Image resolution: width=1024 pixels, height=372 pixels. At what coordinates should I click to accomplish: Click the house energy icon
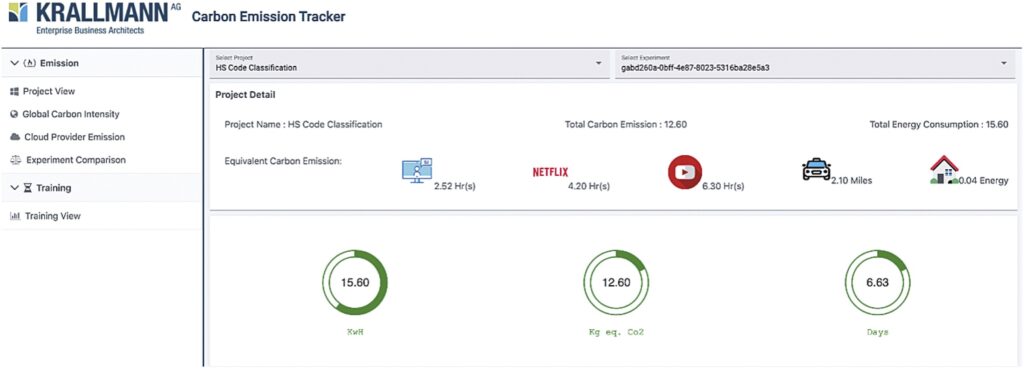click(944, 169)
